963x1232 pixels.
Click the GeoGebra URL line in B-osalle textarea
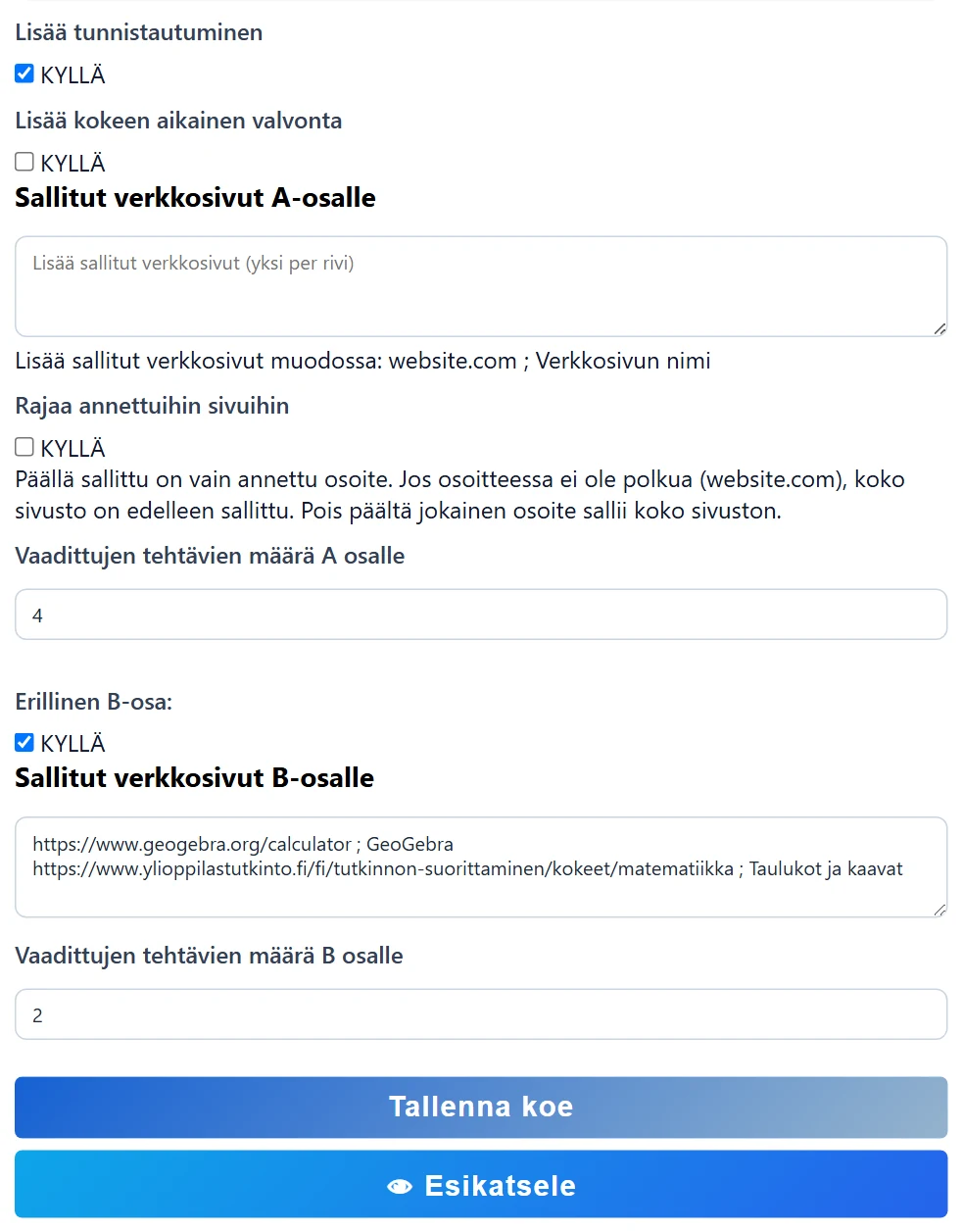coord(243,844)
